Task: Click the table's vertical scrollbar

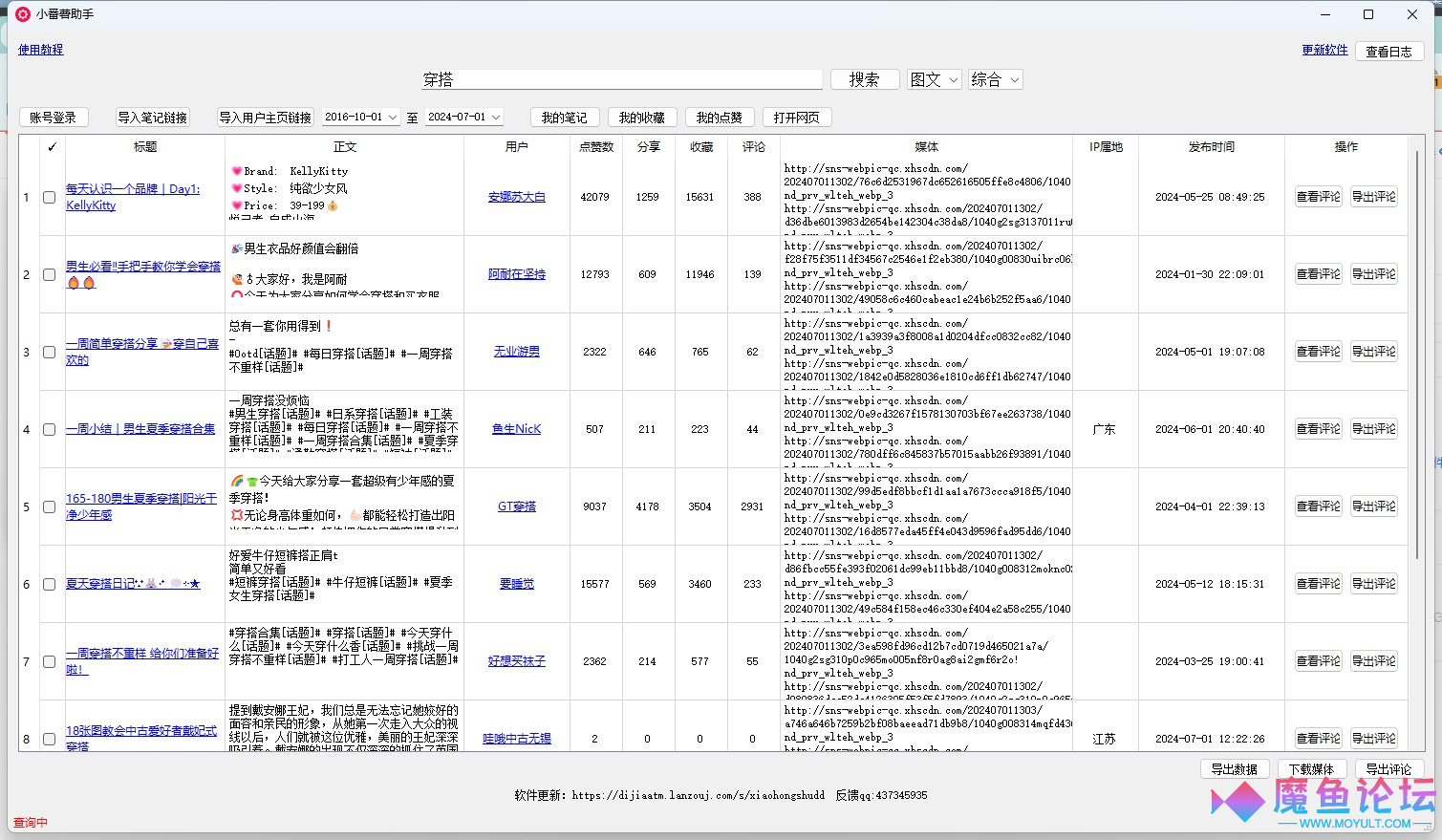Action: [1416, 354]
